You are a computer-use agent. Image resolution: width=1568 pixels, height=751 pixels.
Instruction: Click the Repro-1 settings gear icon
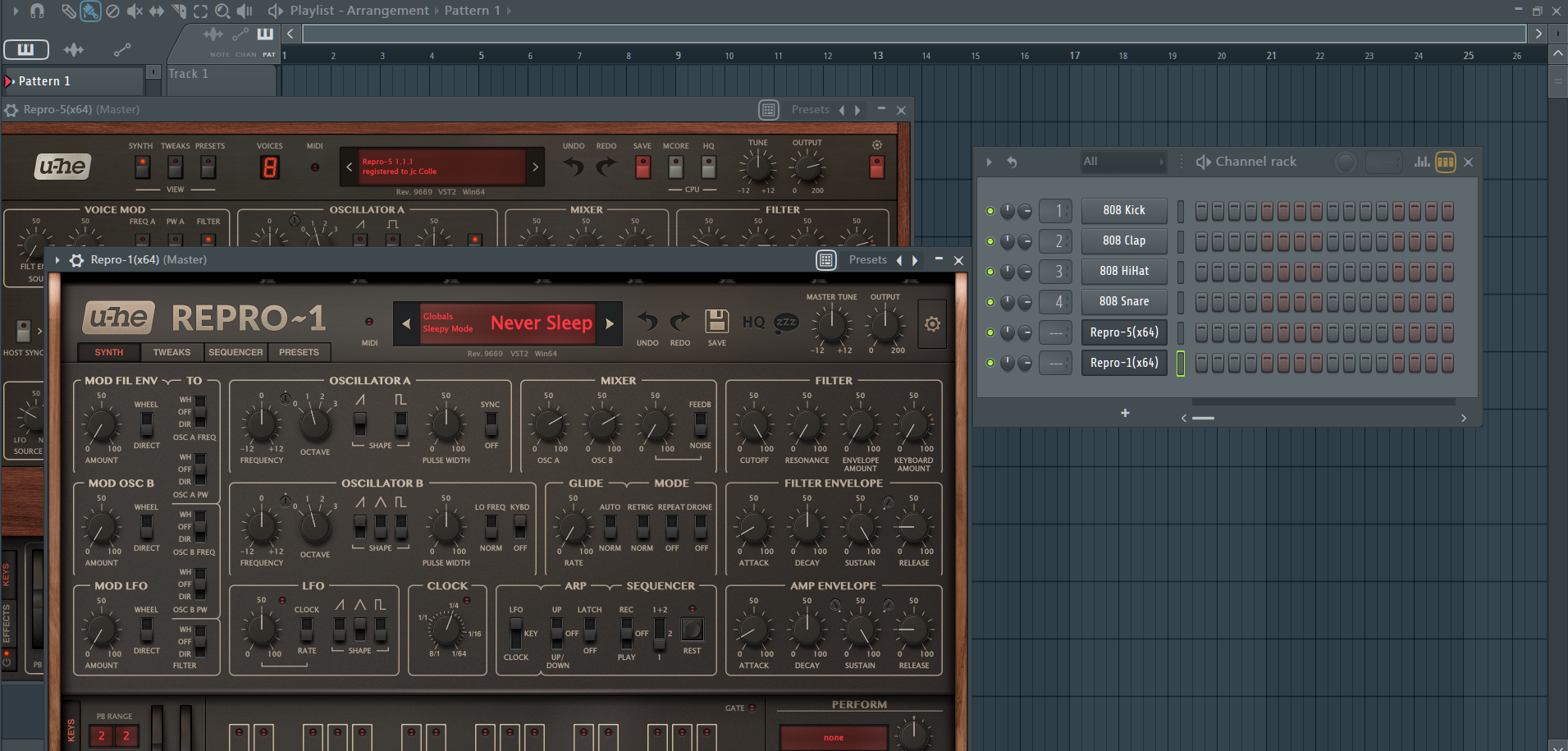point(932,324)
